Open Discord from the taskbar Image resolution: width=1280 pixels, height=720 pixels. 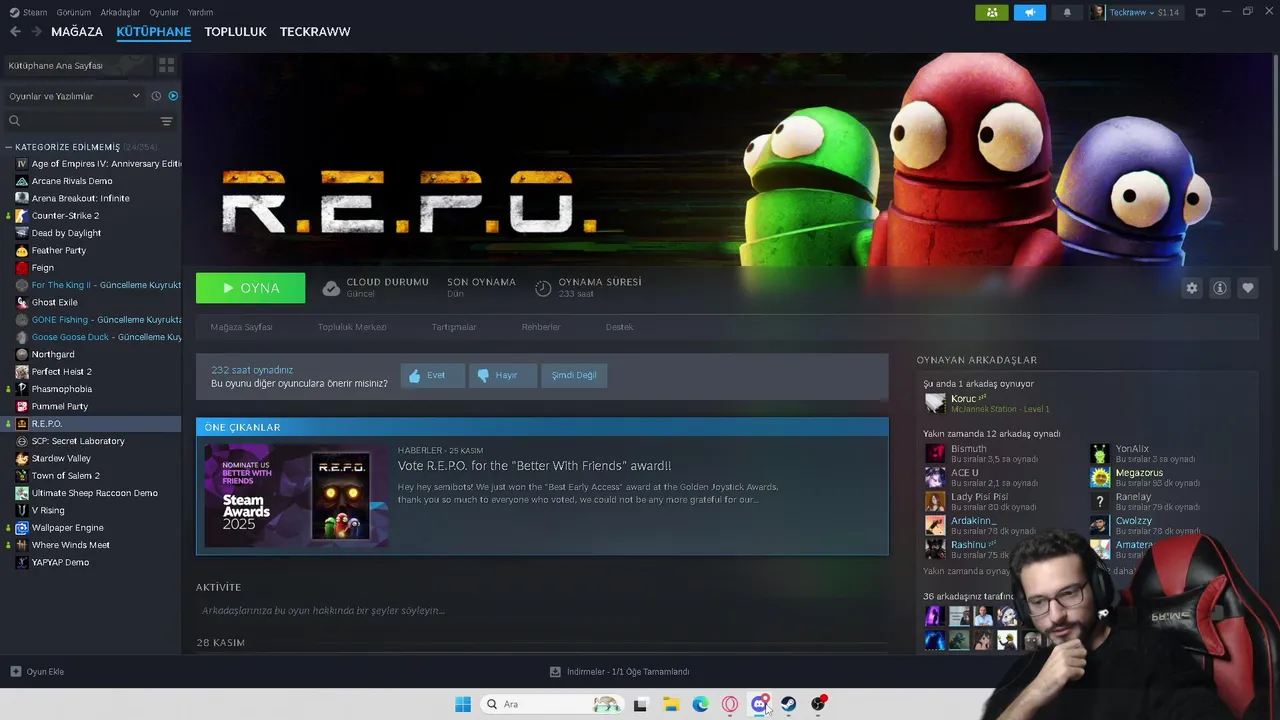click(759, 704)
